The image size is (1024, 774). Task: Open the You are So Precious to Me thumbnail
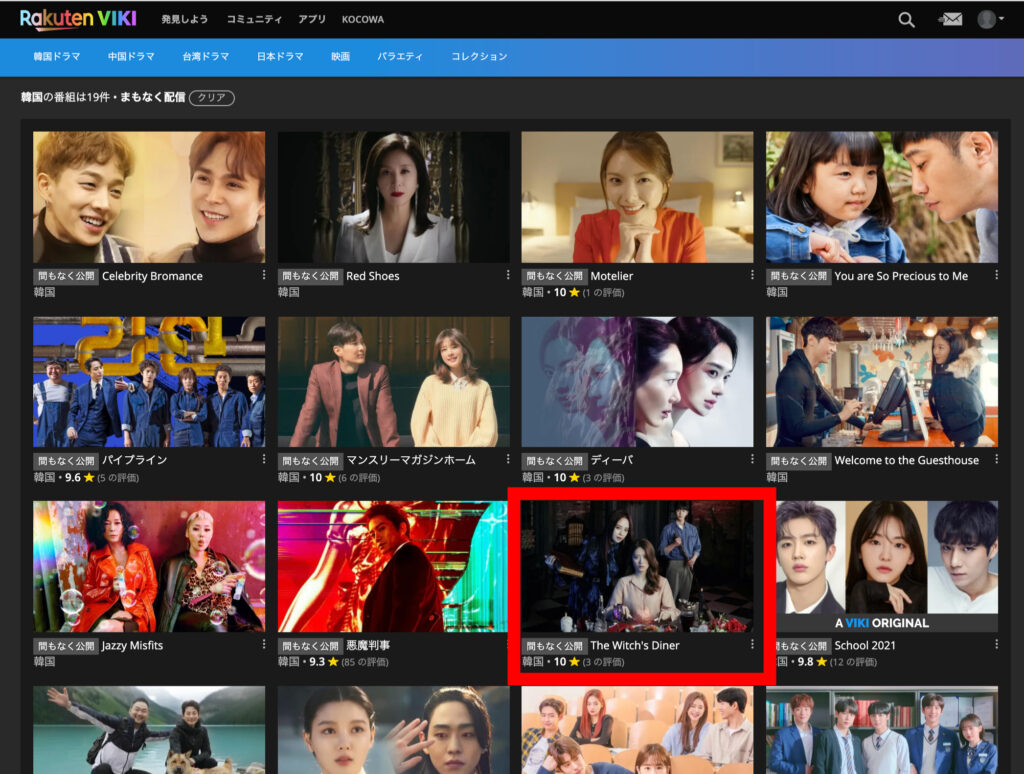(882, 197)
